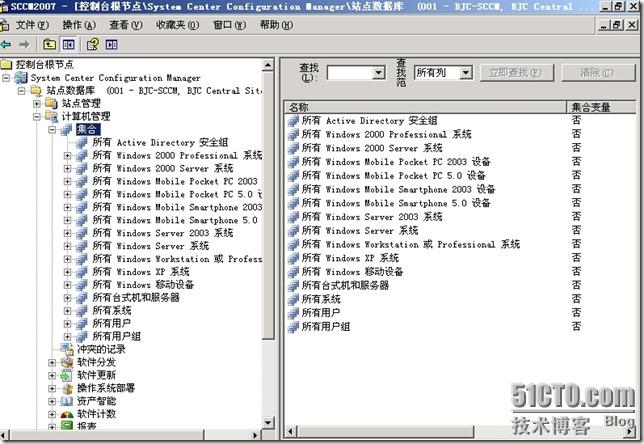Toggle the Show/Hide action pane icon
Image resolution: width=644 pixels, height=444 pixels.
pyautogui.click(x=111, y=44)
